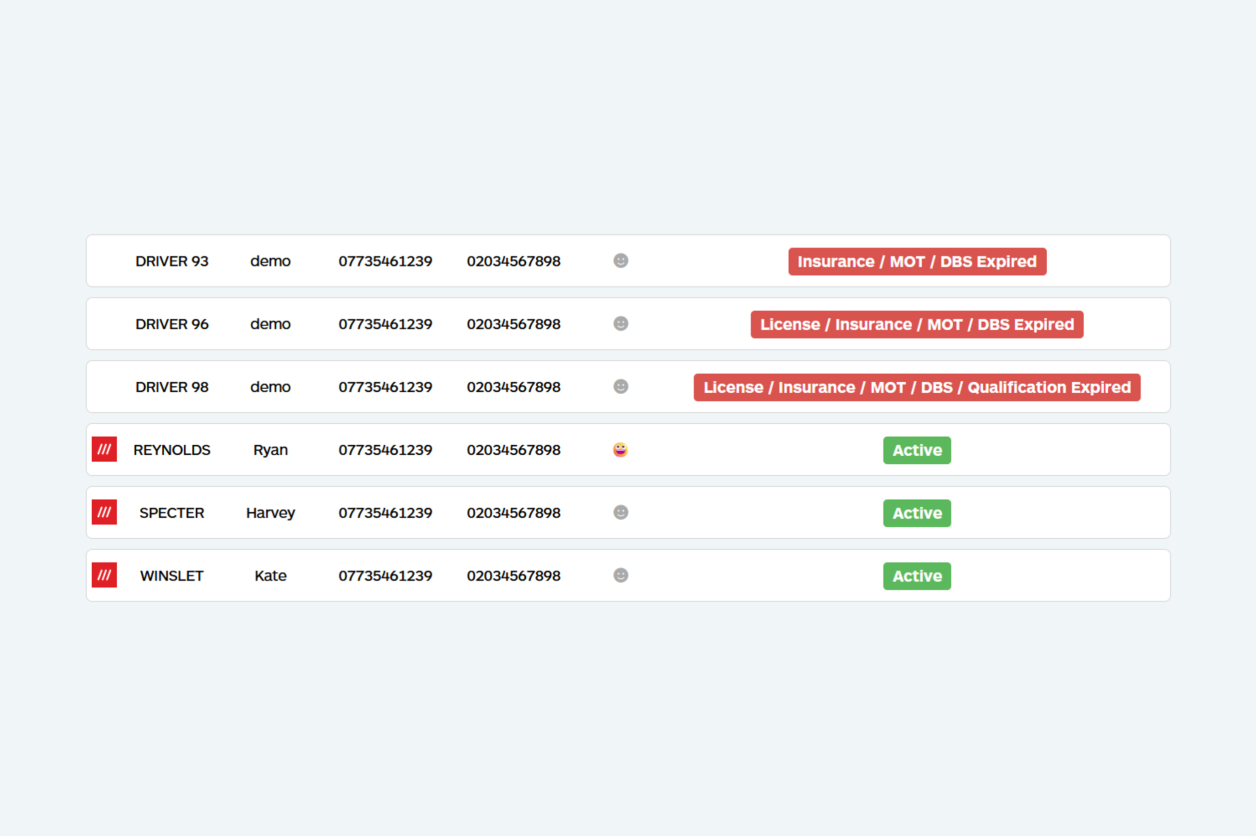Click the grey smiley icon for DRIVER 98

[620, 387]
